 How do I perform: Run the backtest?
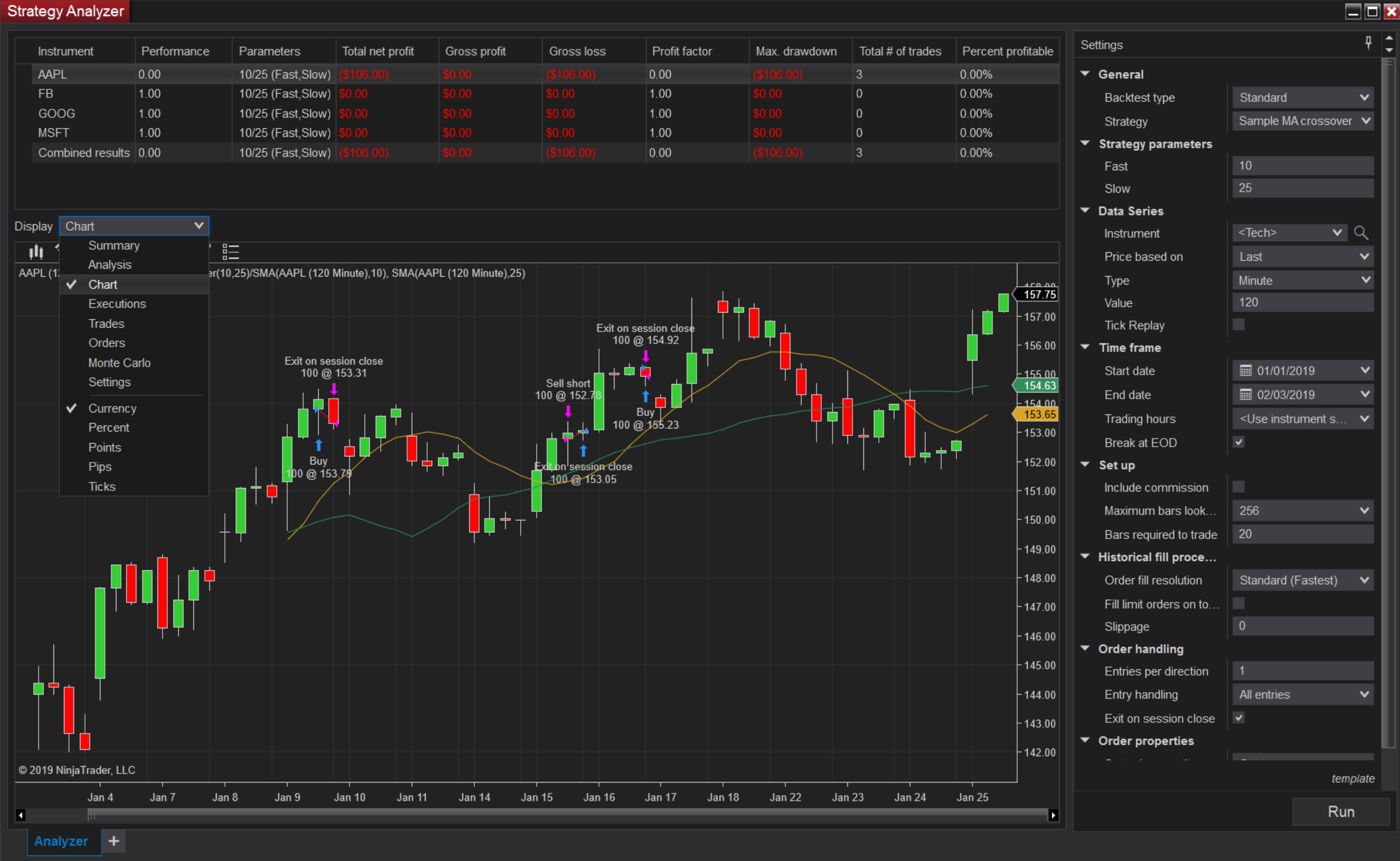click(1341, 812)
